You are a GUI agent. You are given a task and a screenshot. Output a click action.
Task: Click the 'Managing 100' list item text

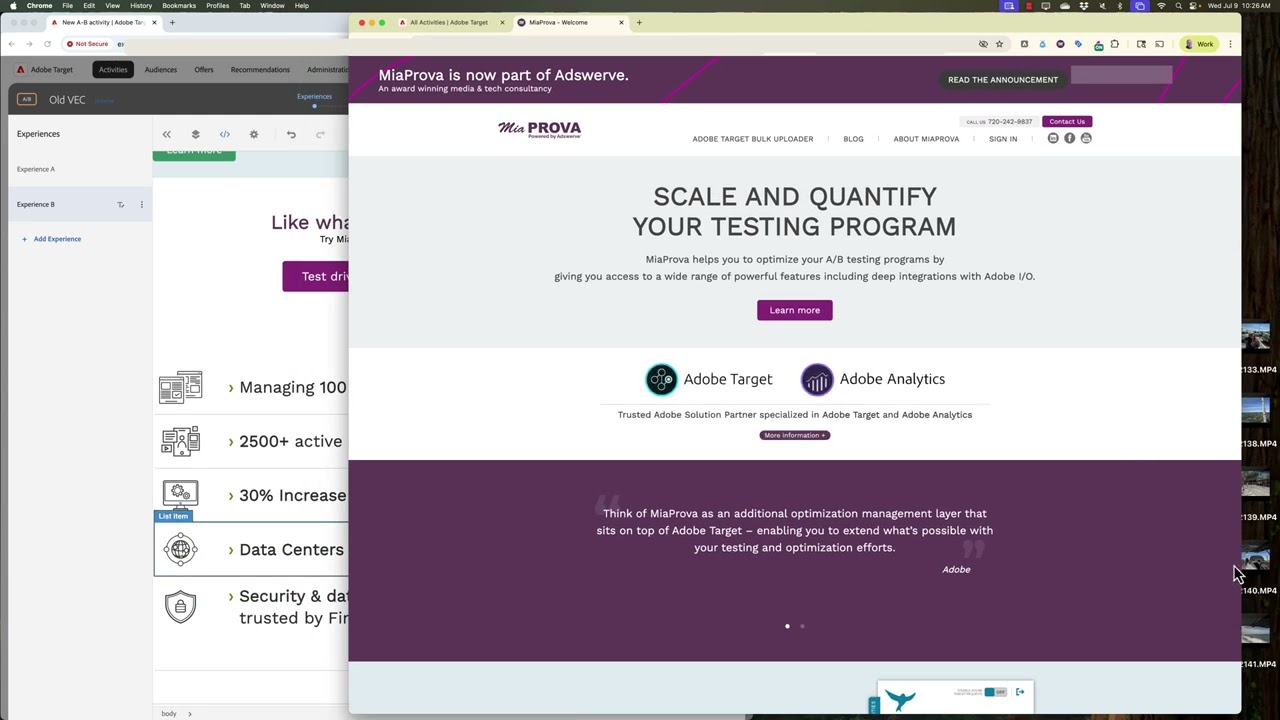(292, 387)
